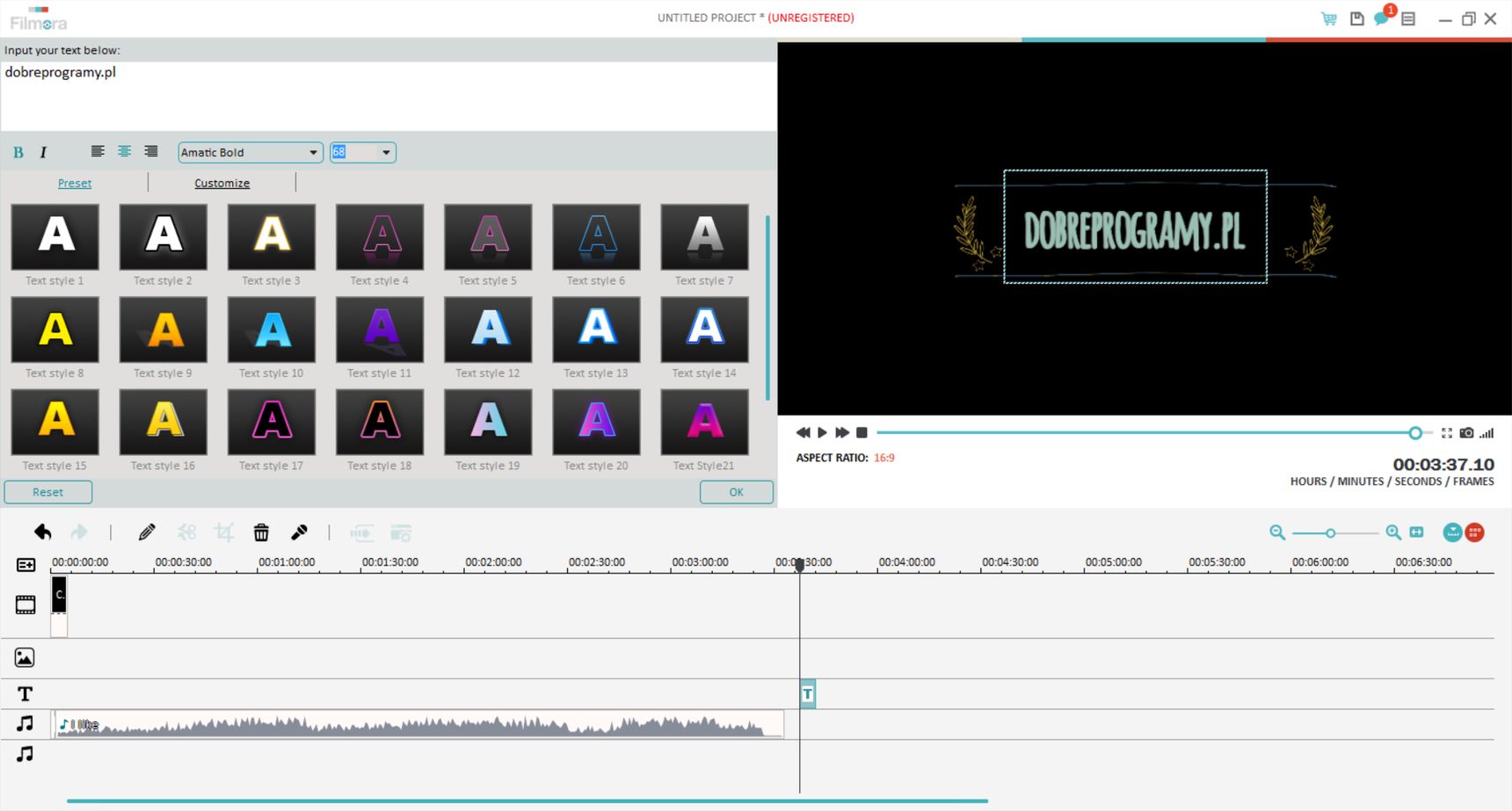Click the teal round button beside timeline zoom
1512x811 pixels.
(1453, 532)
